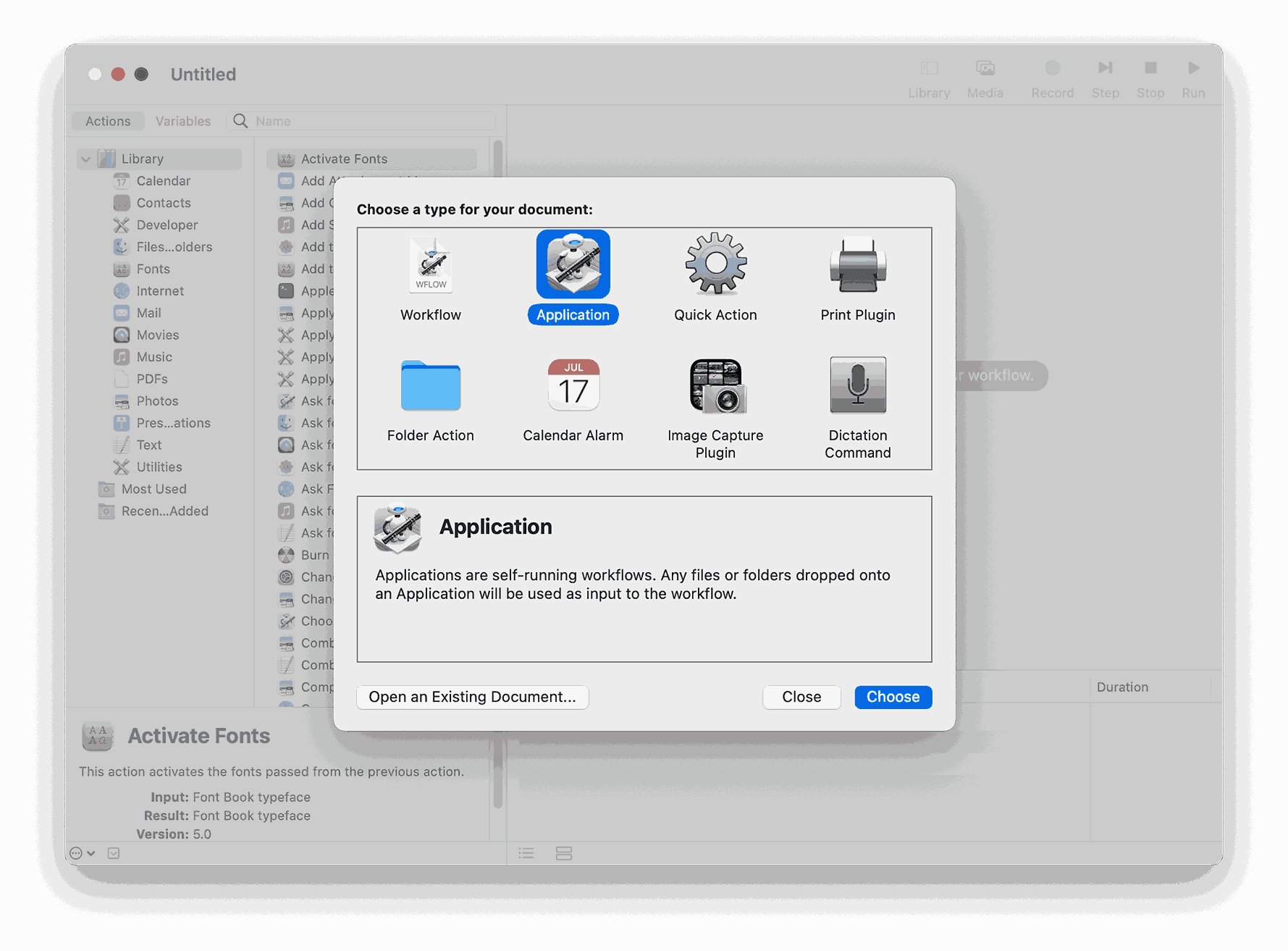The image size is (1288, 951).
Task: Click the Folder Action label
Action: (431, 435)
